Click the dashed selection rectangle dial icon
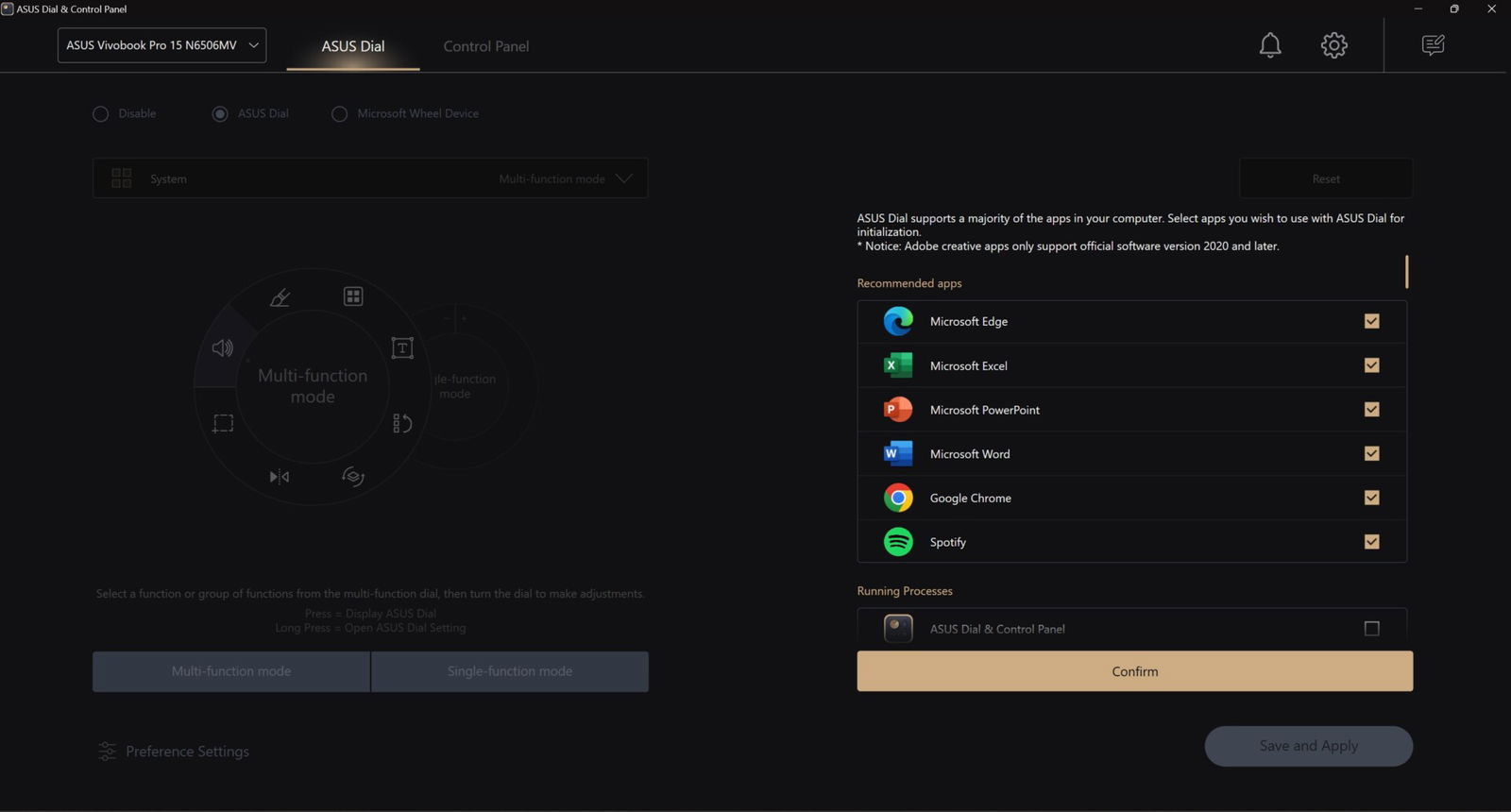Viewport: 1511px width, 812px height. coord(223,424)
